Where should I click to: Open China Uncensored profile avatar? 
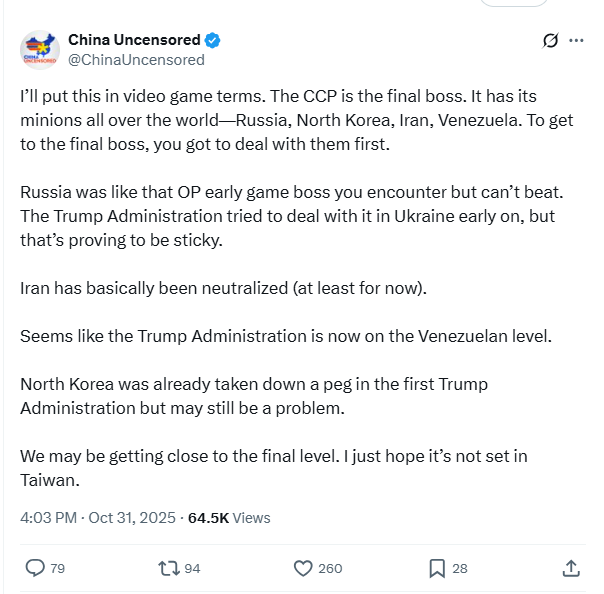39,50
